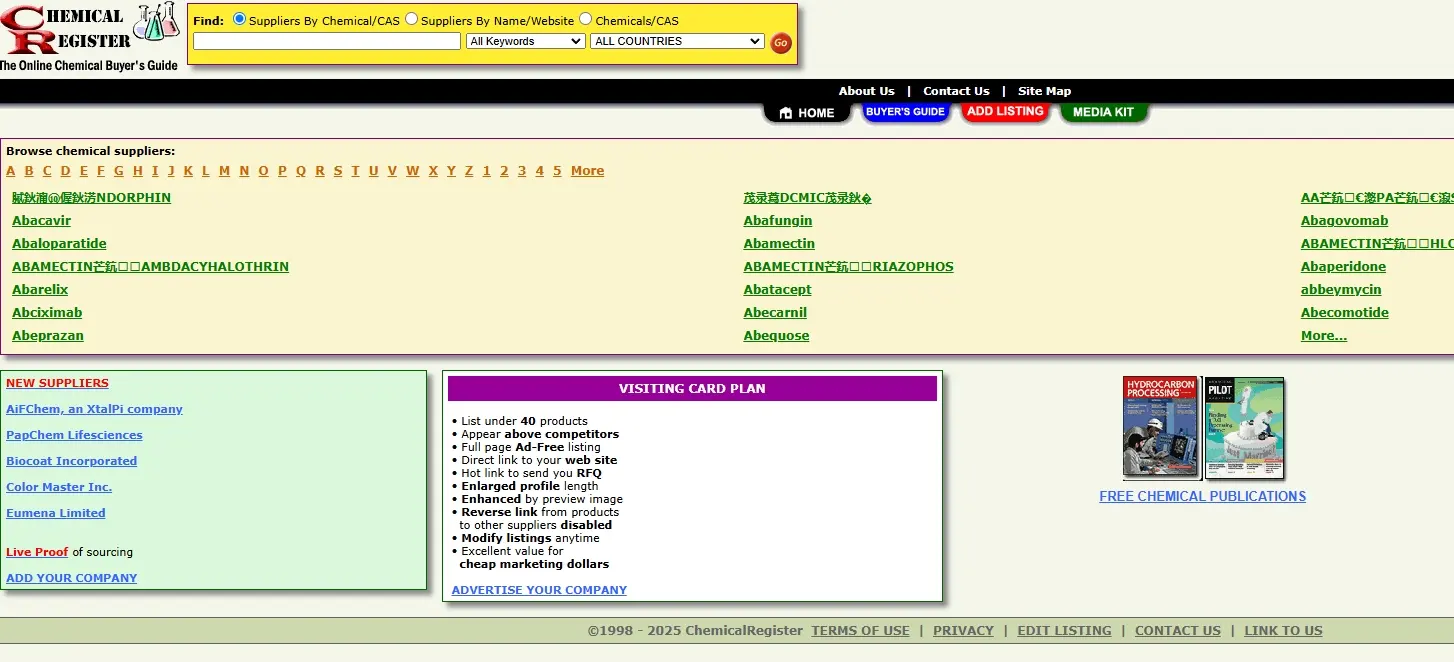Choose the Chemicals/CAS radio button
The width and height of the screenshot is (1454, 662).
(586, 19)
